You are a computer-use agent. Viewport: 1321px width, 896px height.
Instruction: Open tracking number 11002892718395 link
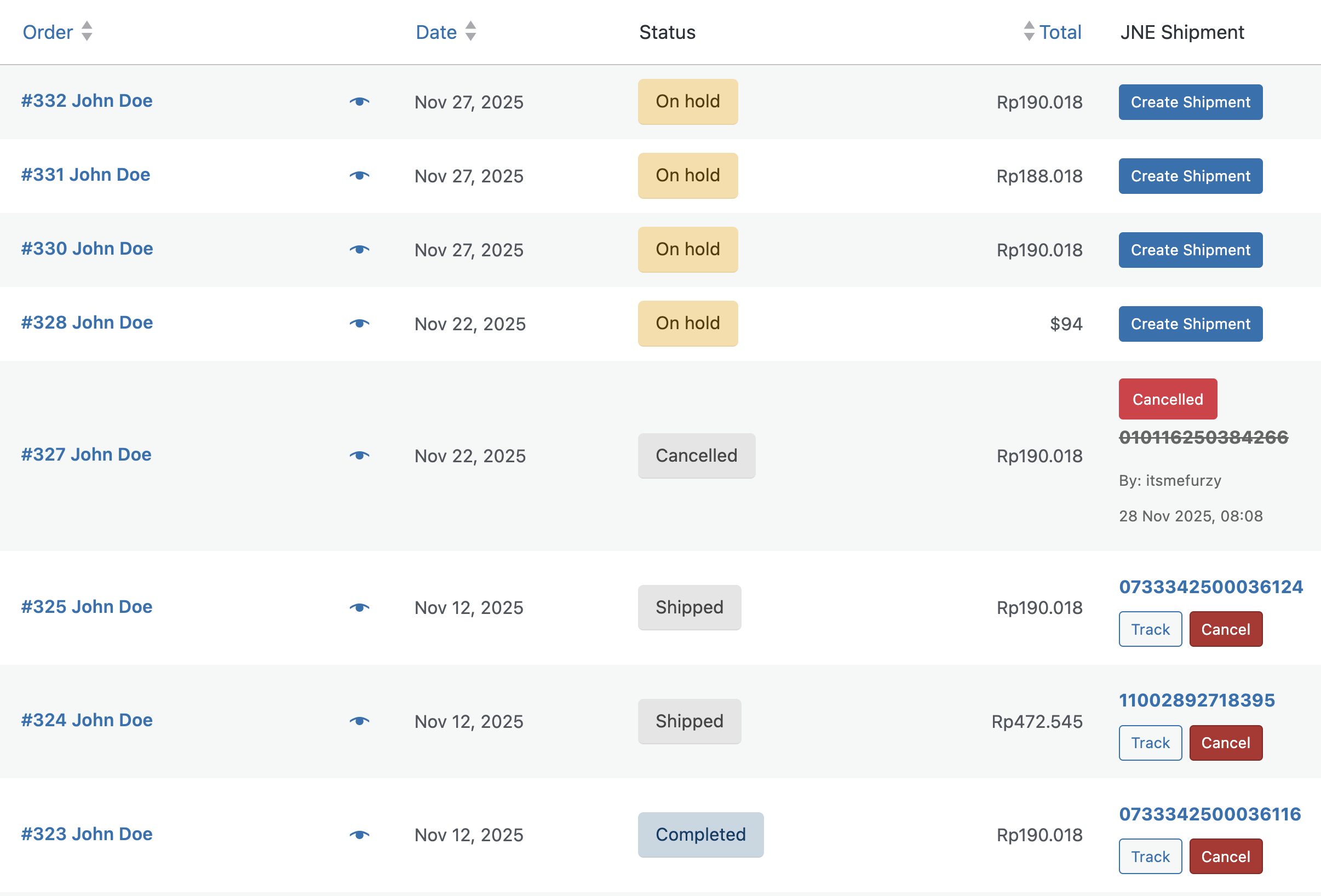[x=1197, y=700]
